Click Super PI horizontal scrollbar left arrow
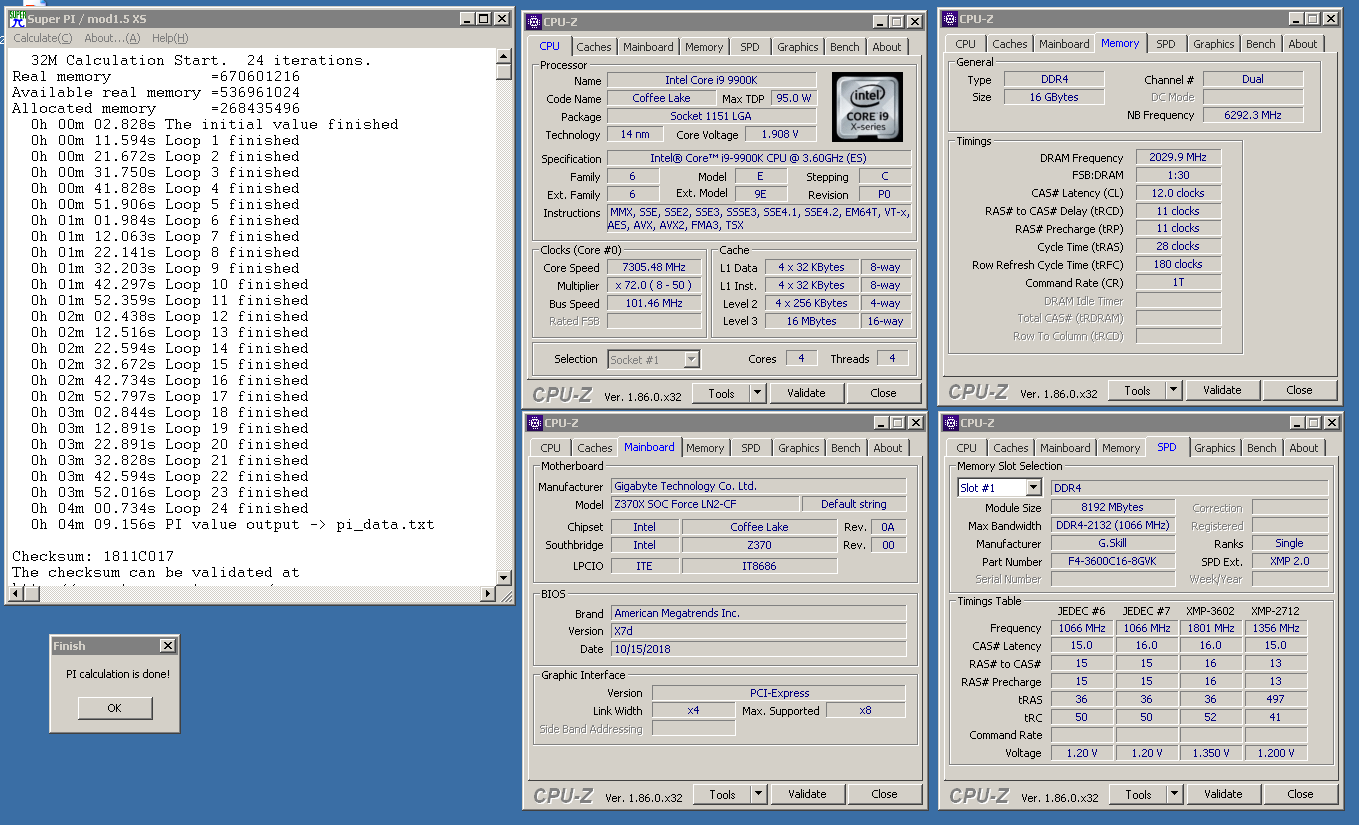Viewport: 1359px width, 825px height. tap(14, 595)
